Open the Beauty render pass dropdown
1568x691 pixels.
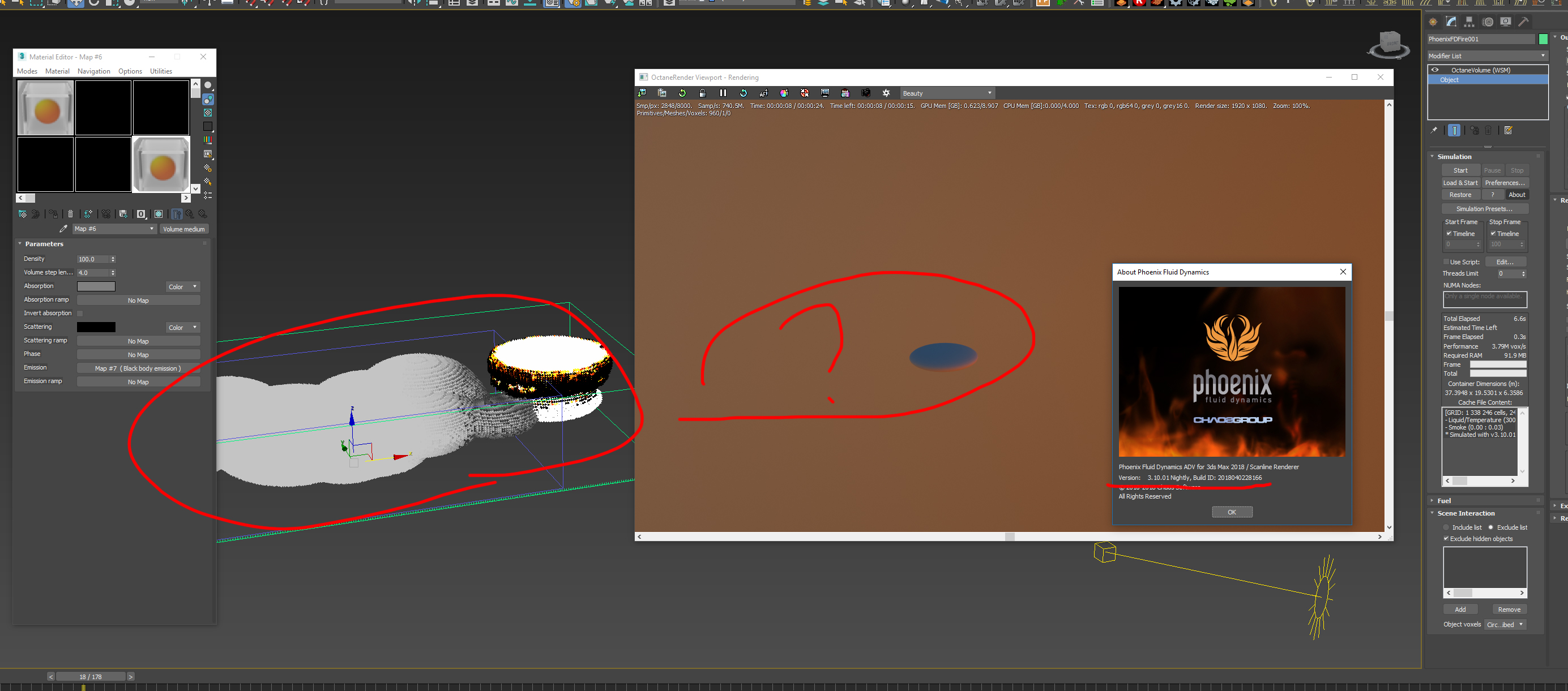click(x=947, y=93)
